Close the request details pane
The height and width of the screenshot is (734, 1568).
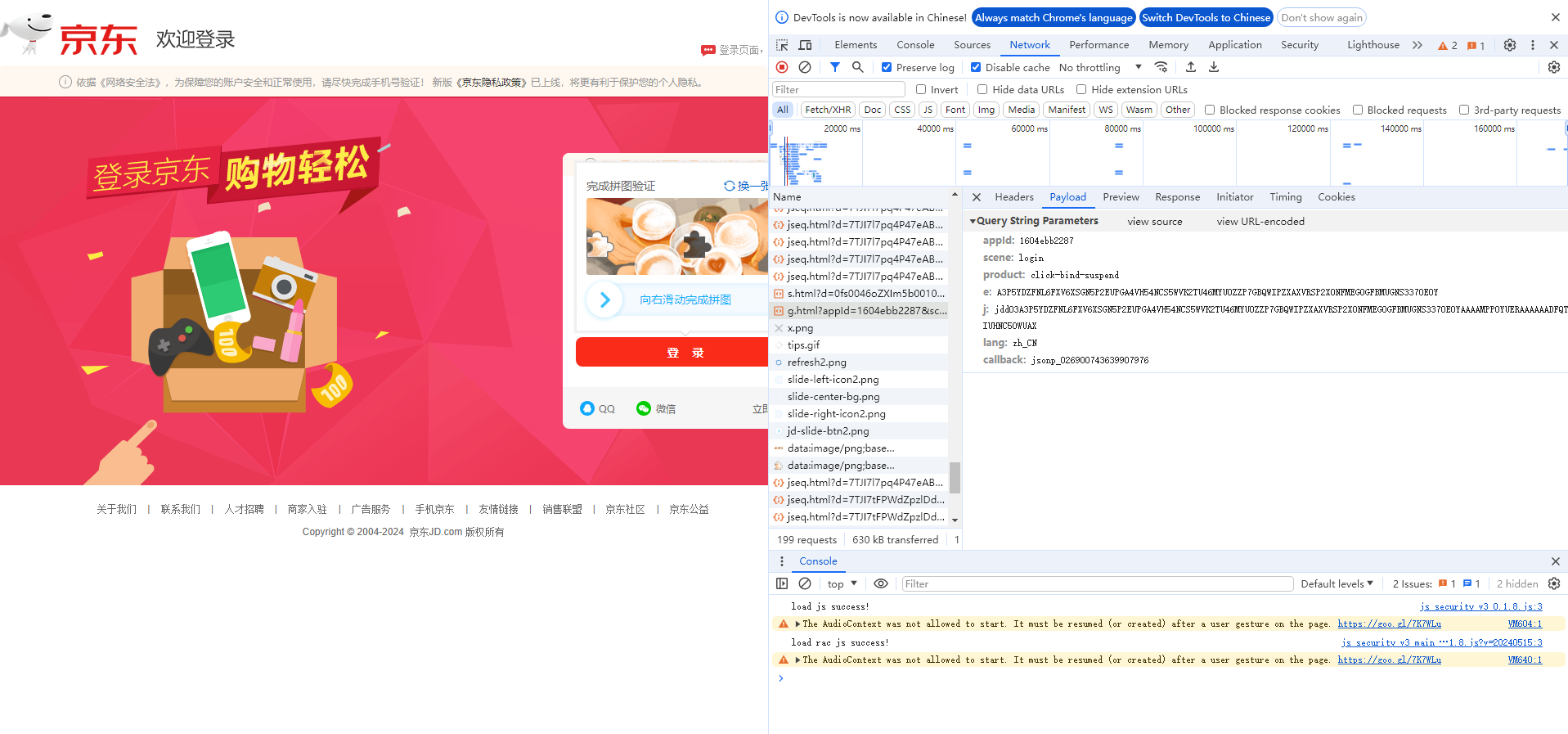click(x=977, y=197)
